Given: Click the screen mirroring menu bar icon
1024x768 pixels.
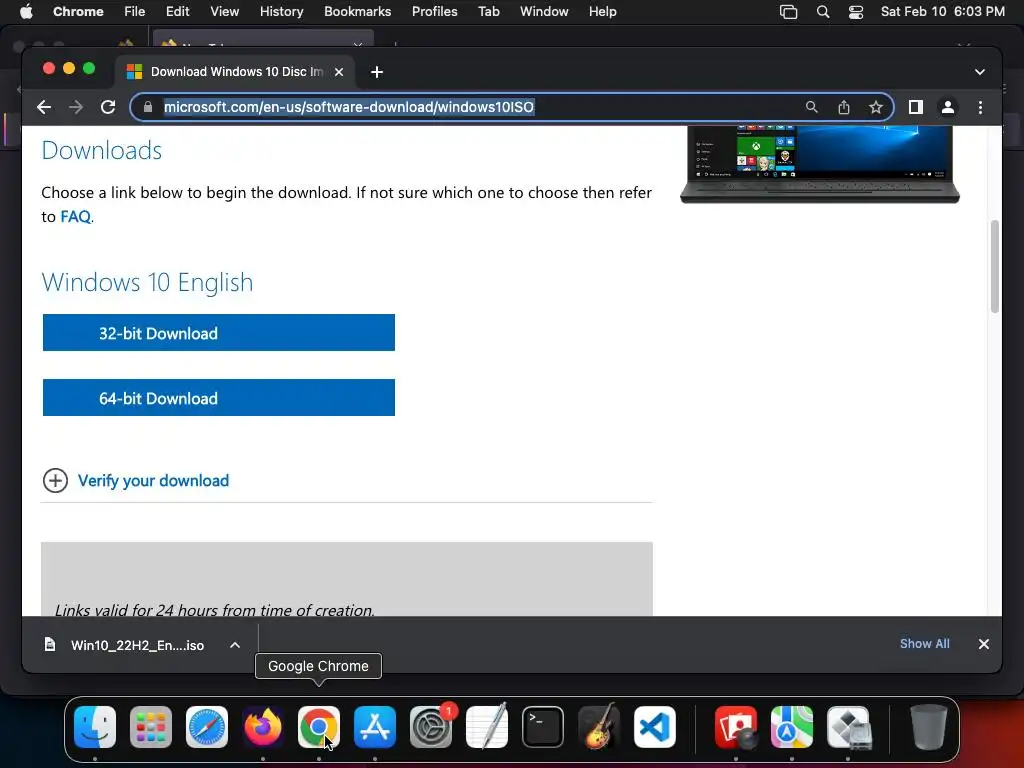Looking at the screenshot, I should 788,12.
